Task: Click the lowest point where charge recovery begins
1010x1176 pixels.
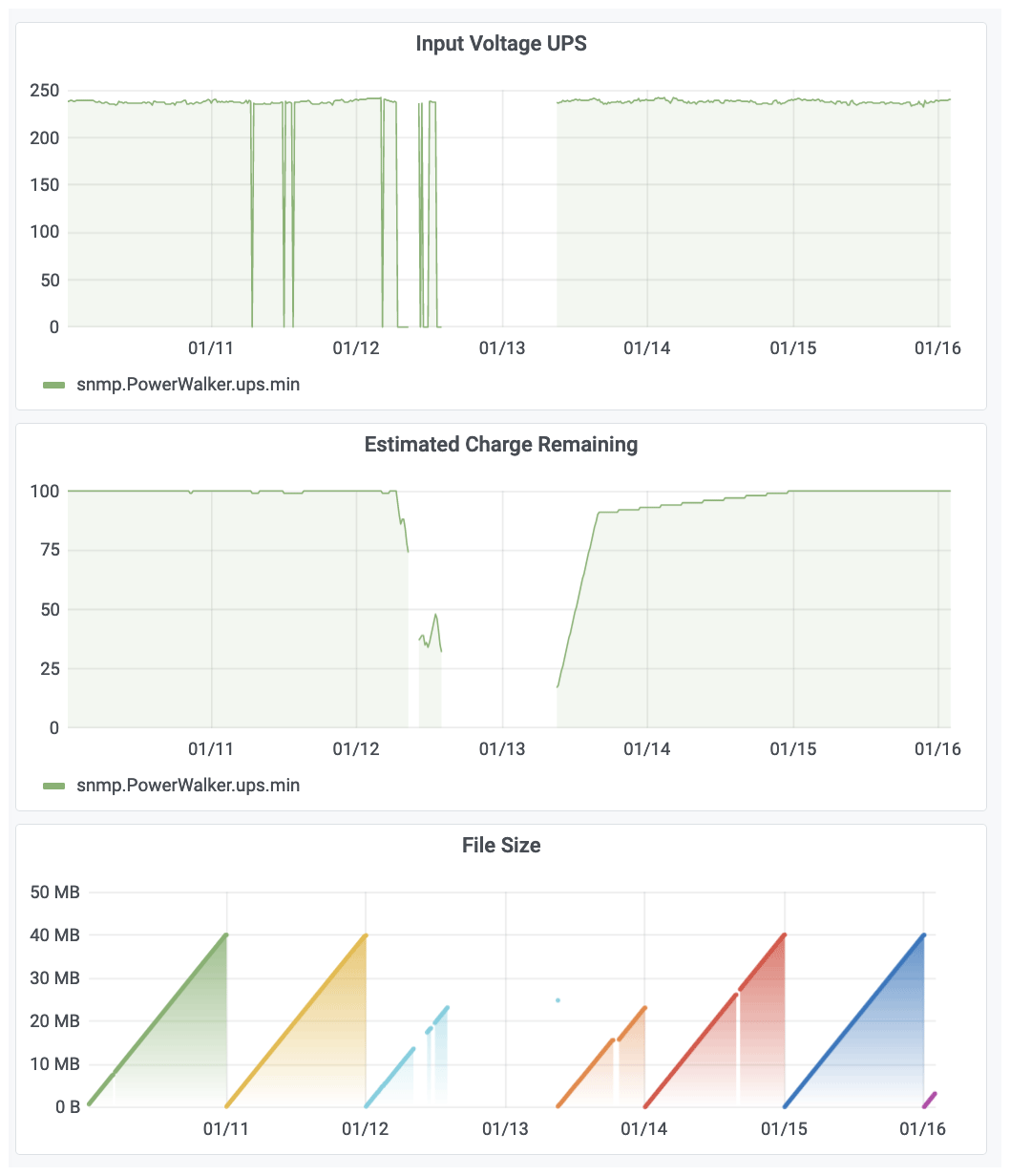Action: point(558,686)
